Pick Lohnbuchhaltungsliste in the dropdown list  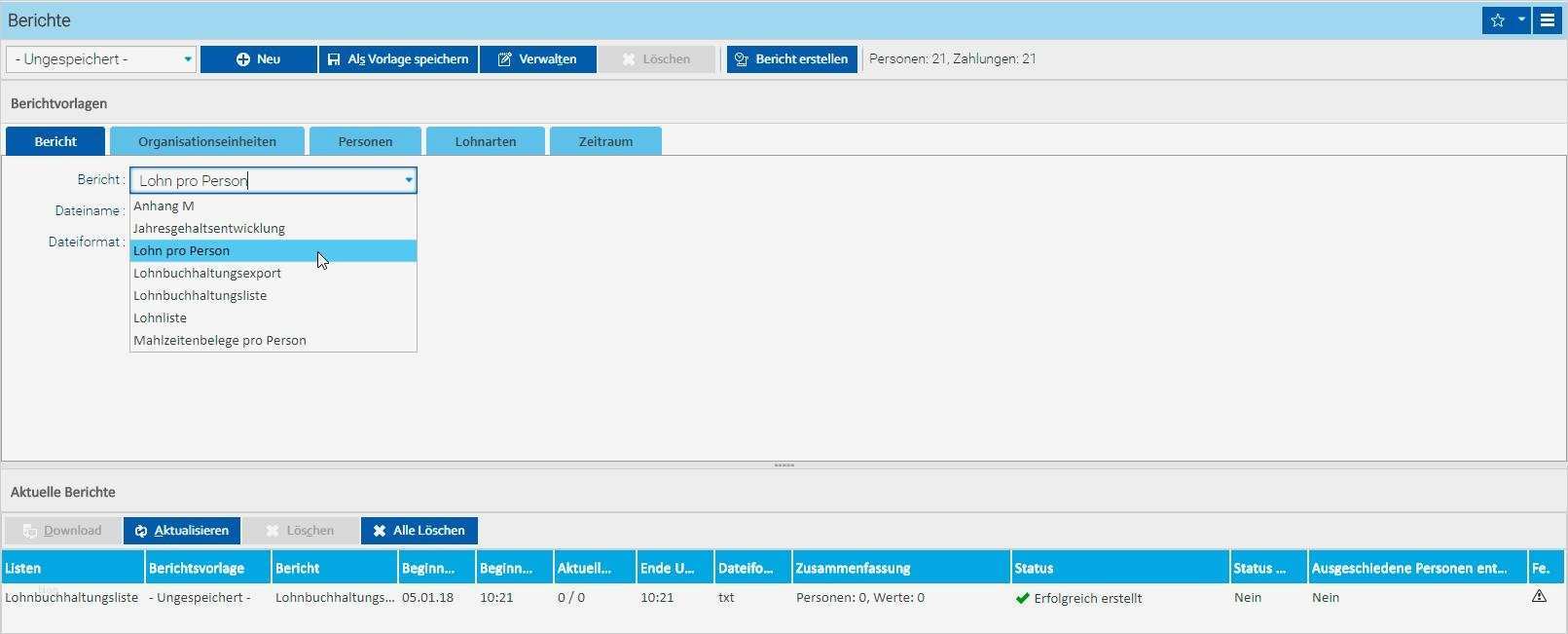coord(273,295)
